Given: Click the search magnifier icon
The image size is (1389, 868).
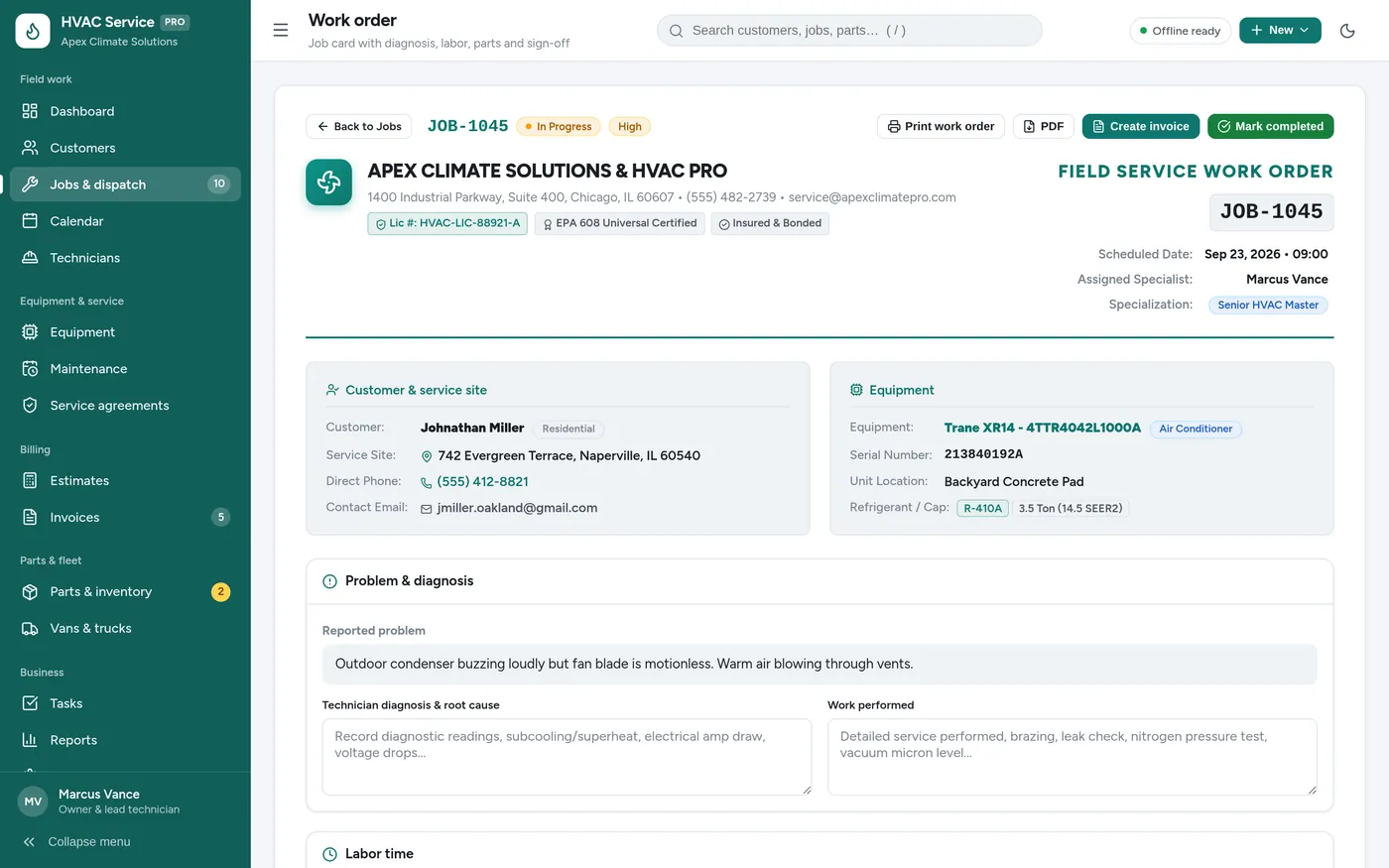Looking at the screenshot, I should pos(676,31).
